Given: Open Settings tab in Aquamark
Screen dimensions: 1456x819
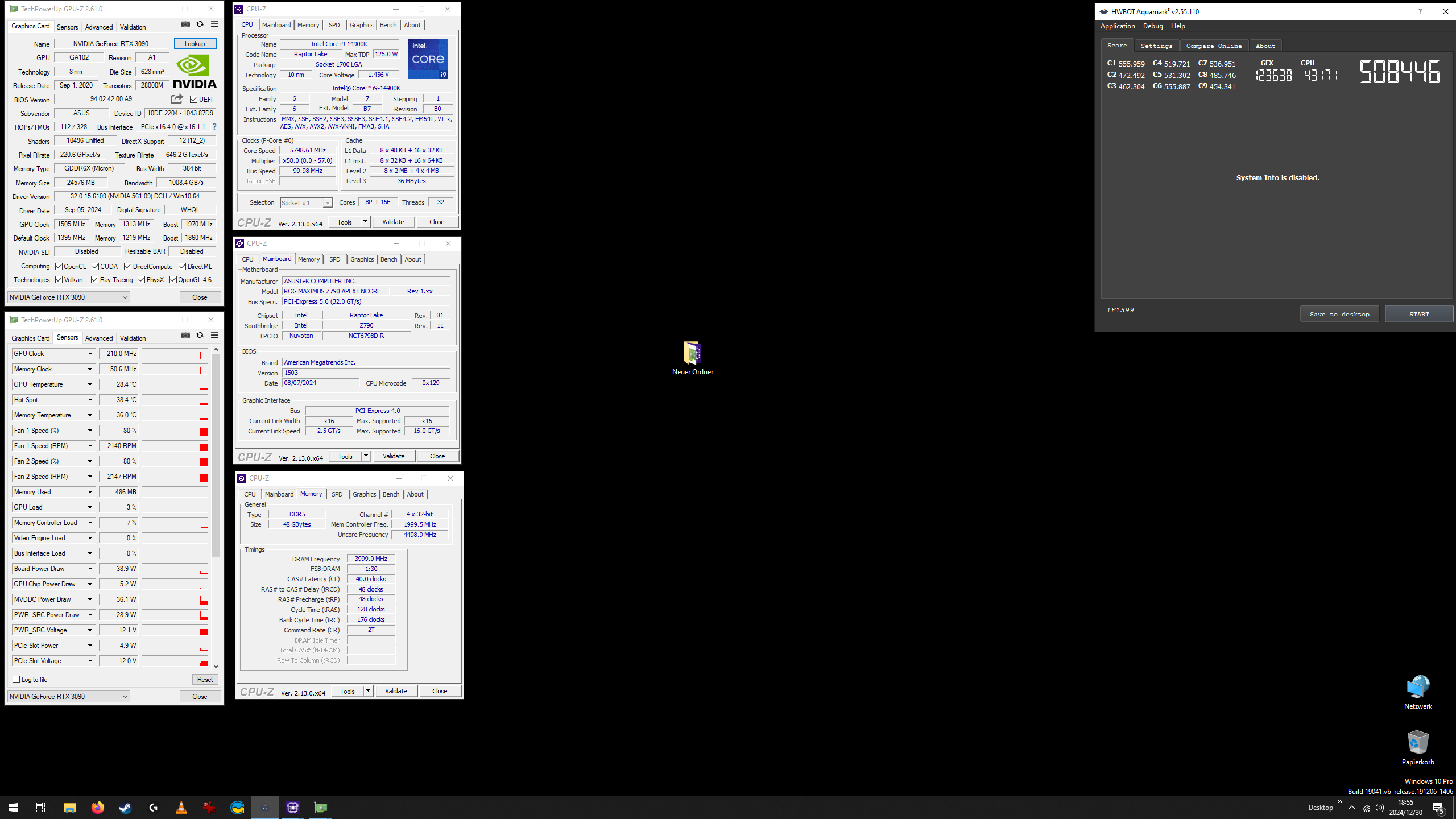Looking at the screenshot, I should [1156, 45].
